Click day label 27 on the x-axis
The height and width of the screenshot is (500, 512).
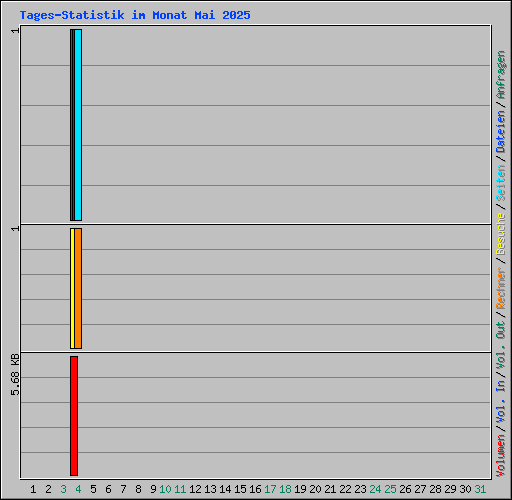[420, 489]
